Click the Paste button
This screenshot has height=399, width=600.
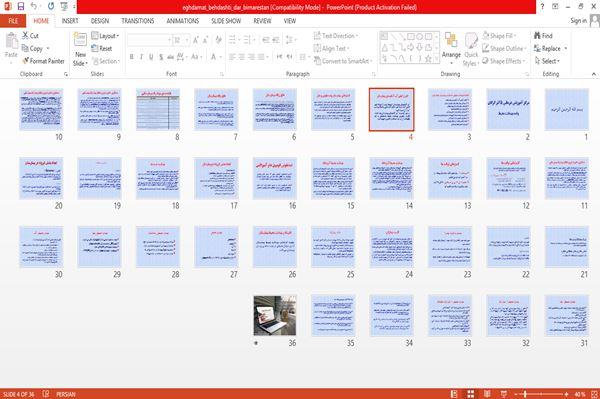click(x=11, y=46)
